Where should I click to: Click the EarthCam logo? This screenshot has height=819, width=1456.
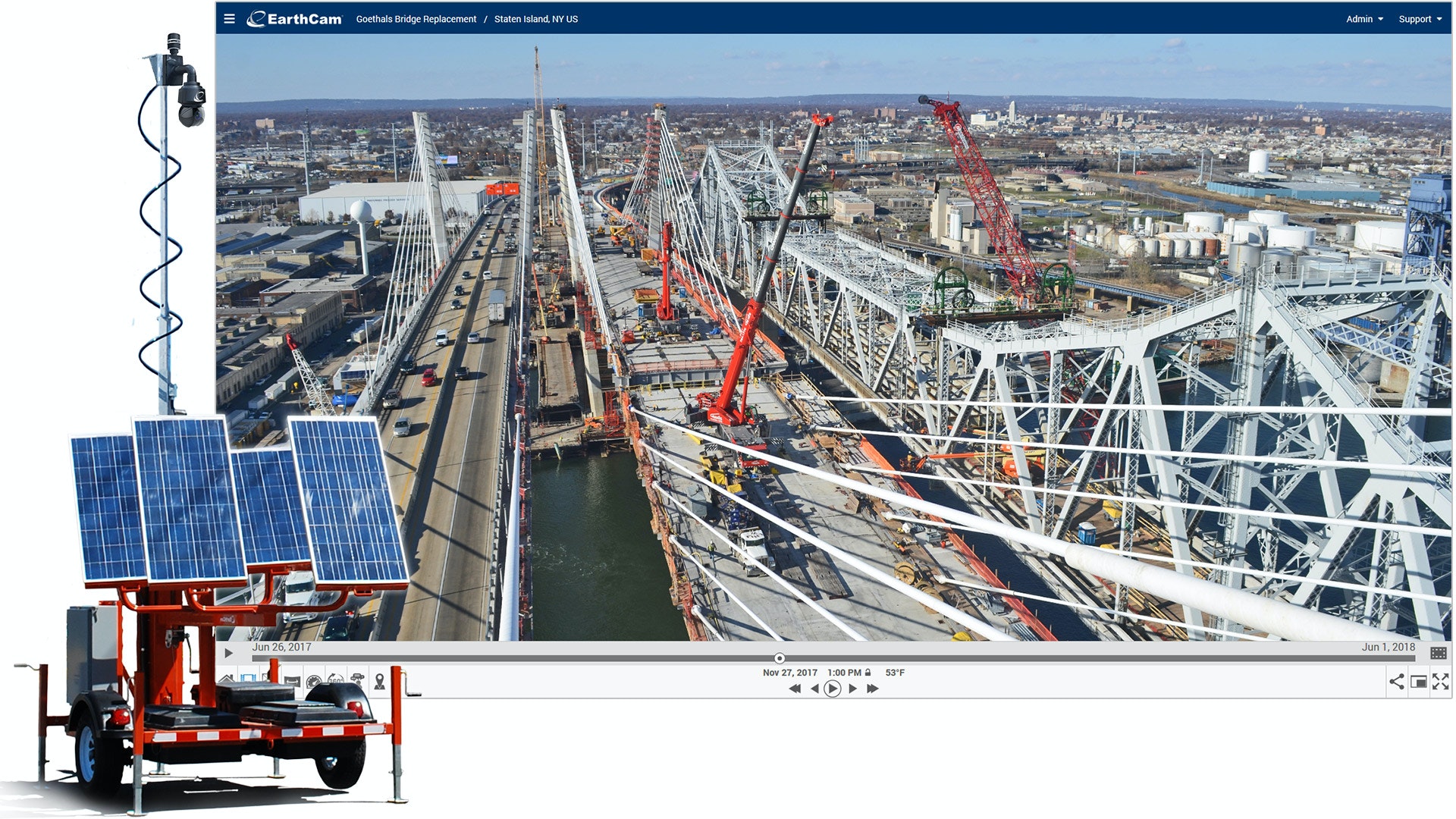294,19
